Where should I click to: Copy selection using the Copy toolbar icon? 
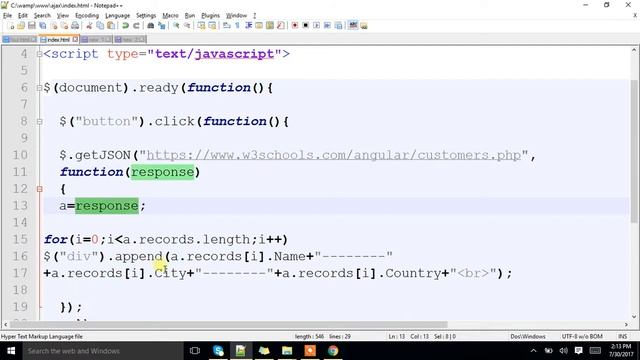pos(100,26)
